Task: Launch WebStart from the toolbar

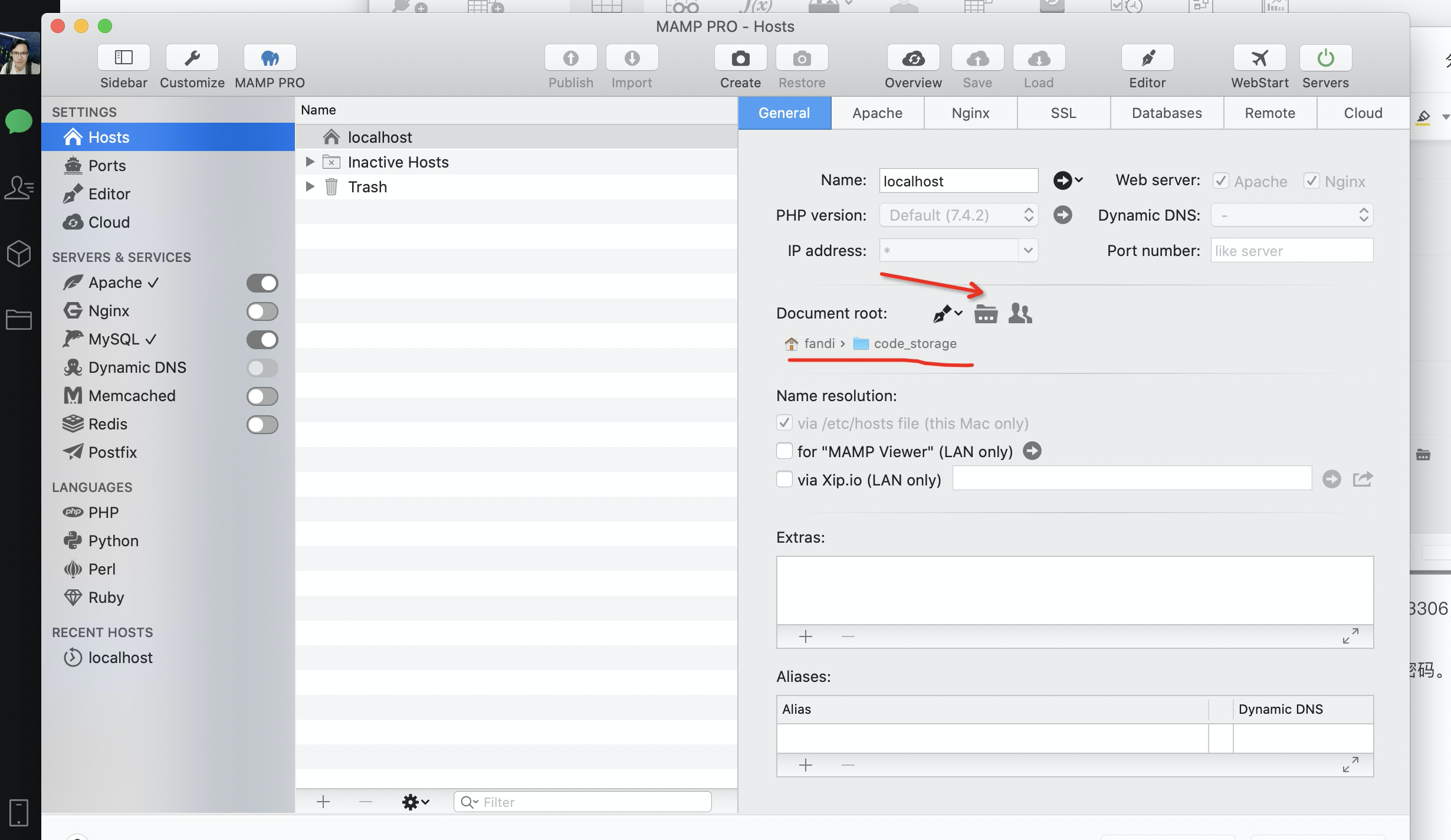Action: point(1260,58)
